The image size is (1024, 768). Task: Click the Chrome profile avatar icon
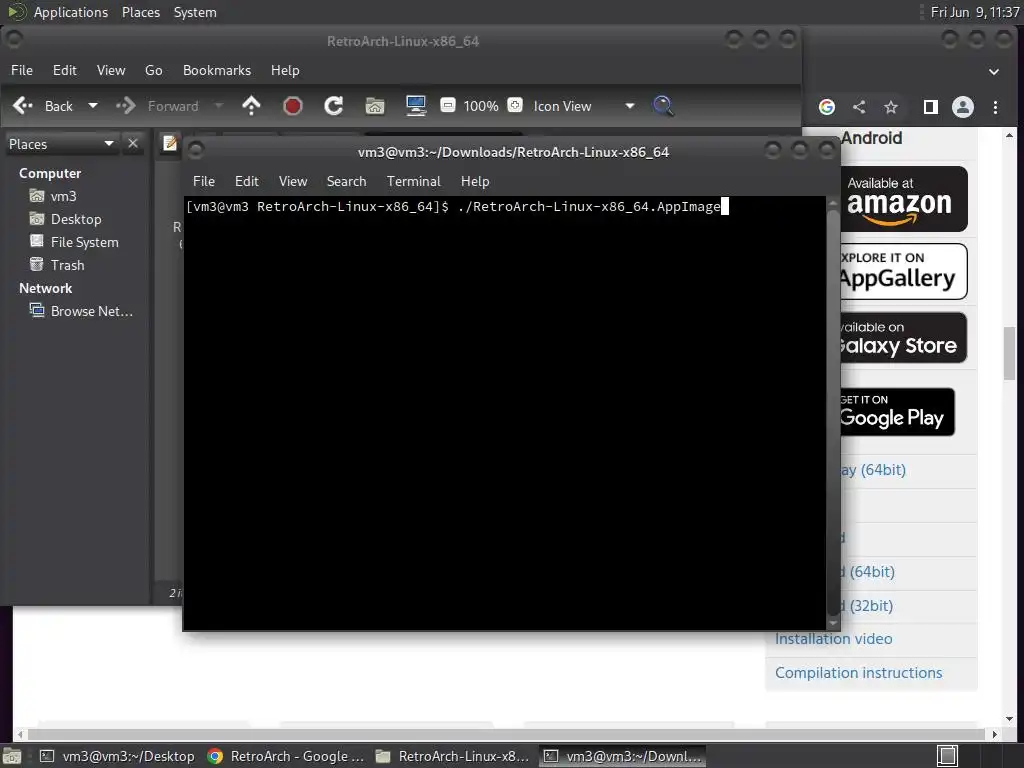(x=963, y=106)
